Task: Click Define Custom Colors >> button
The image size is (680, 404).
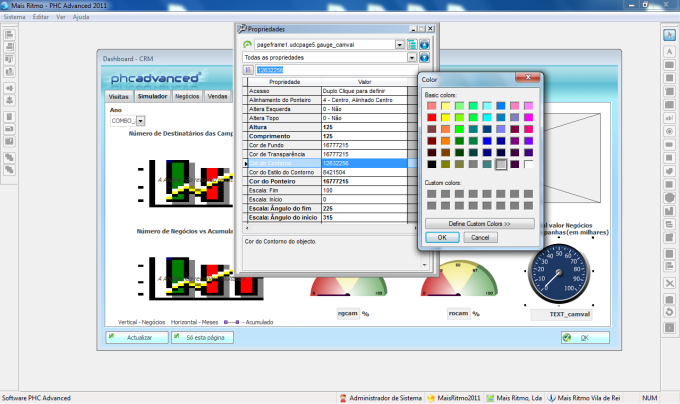Action: [479, 224]
